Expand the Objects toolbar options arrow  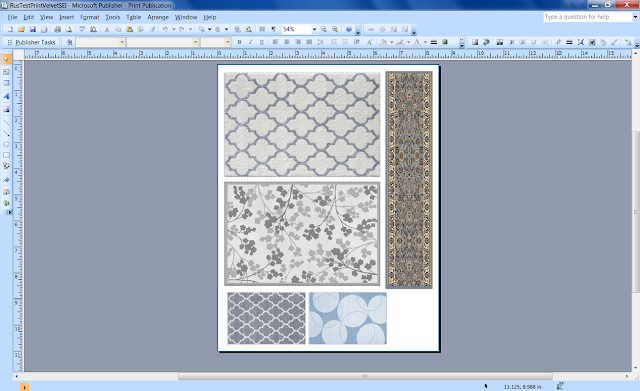[9, 213]
